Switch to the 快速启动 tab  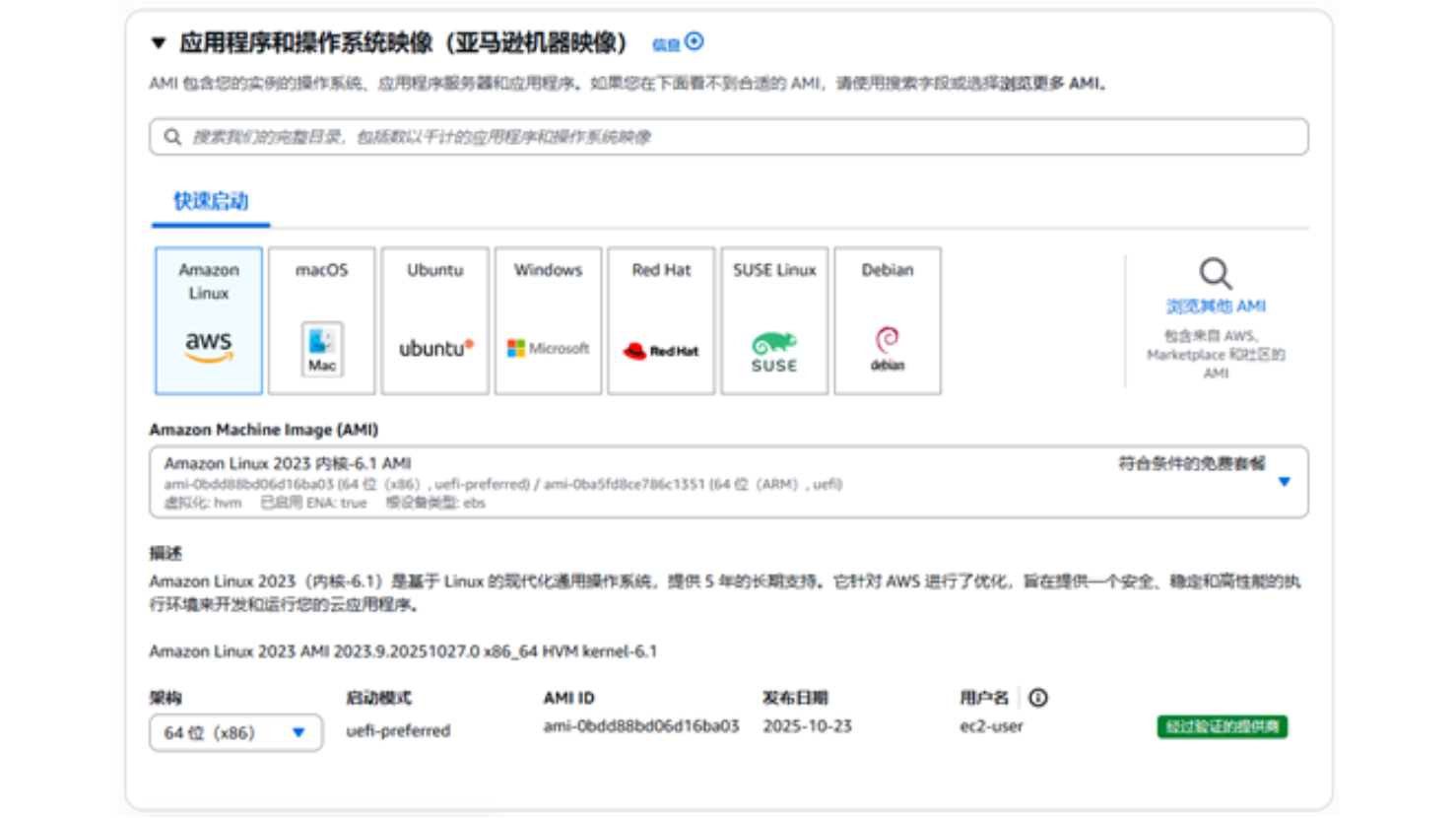(211, 202)
